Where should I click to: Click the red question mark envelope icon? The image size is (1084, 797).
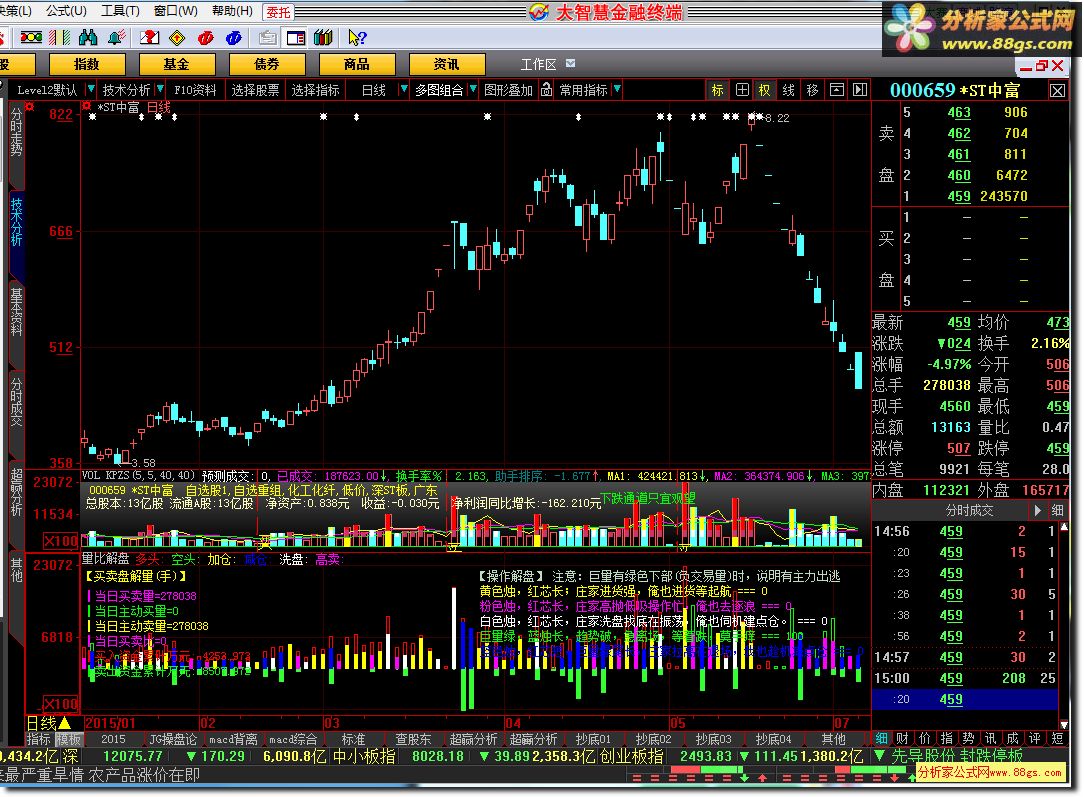[x=149, y=37]
